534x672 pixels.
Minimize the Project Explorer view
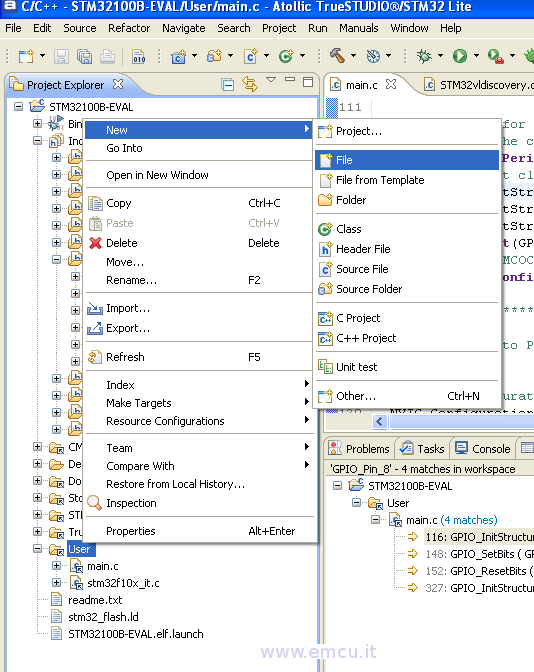(x=290, y=80)
